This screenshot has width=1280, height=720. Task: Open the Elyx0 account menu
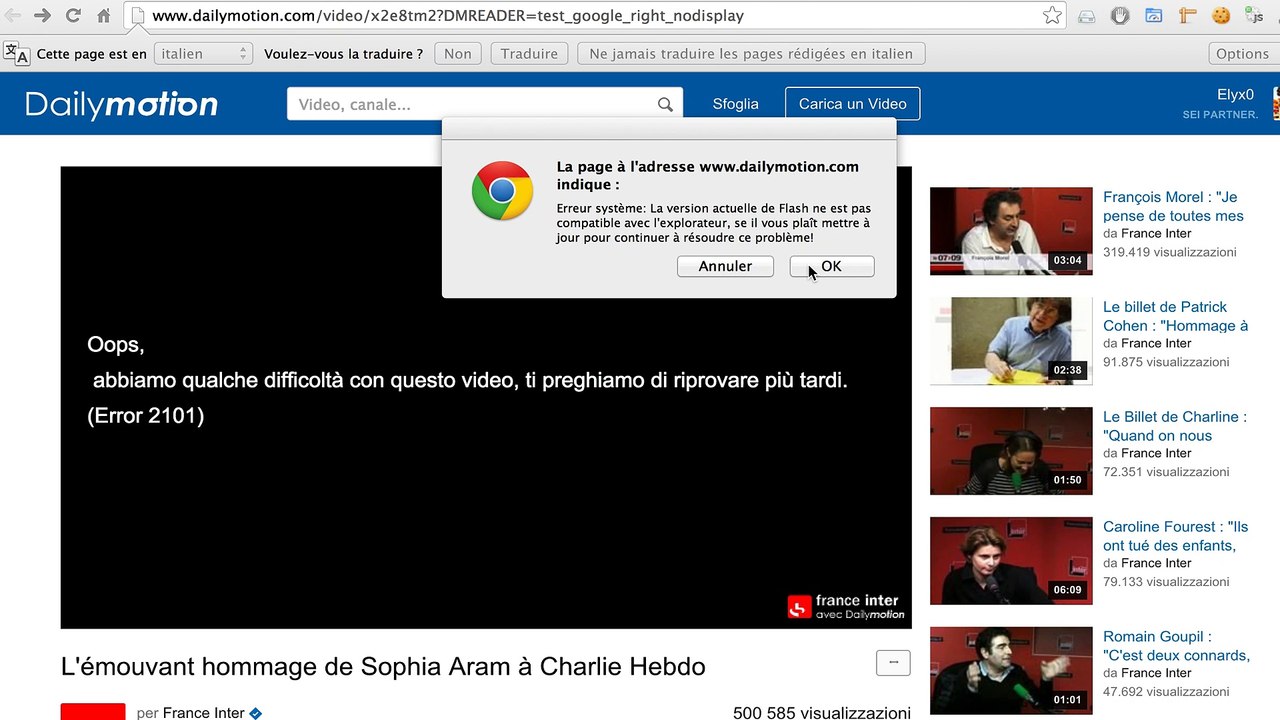(1235, 95)
